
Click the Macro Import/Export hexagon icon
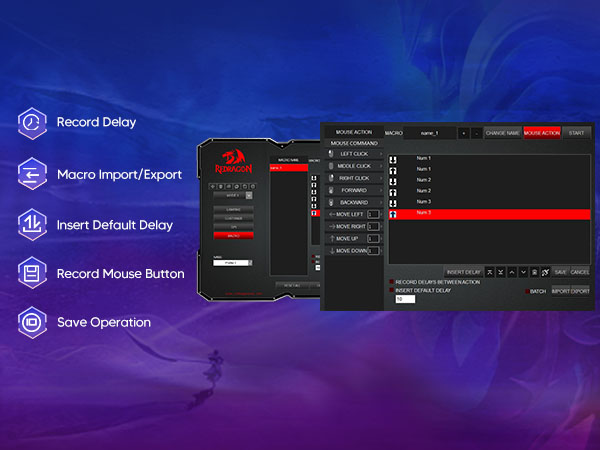[x=33, y=174]
